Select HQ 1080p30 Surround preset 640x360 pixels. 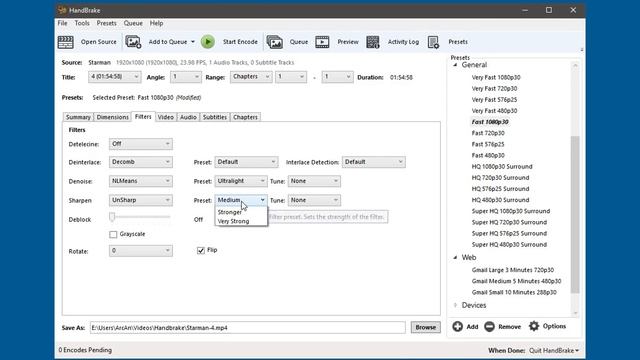502,167
